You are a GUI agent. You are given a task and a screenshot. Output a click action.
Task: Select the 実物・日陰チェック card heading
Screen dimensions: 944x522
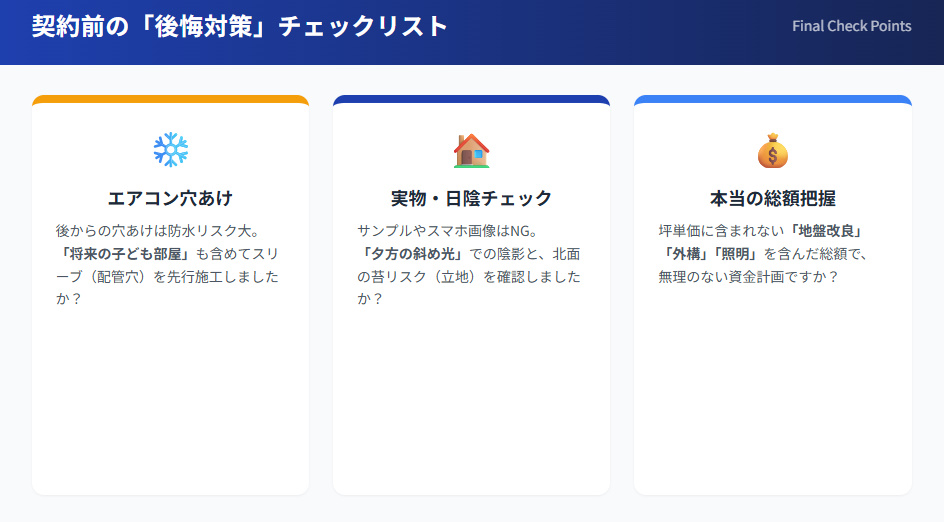click(471, 198)
